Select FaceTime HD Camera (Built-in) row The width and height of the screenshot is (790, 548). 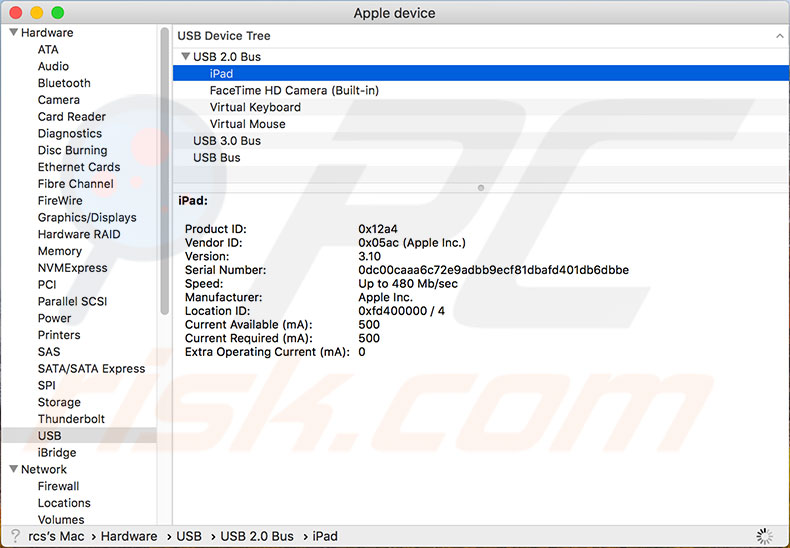click(481, 90)
